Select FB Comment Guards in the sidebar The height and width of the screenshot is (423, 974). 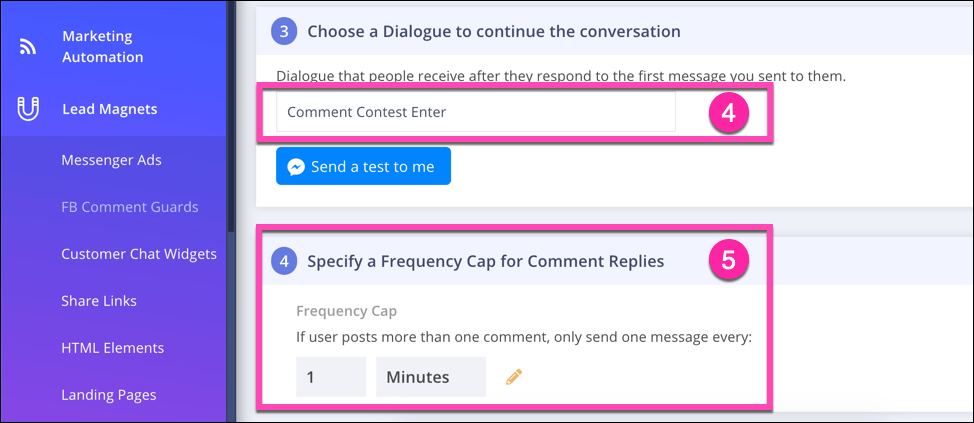130,207
